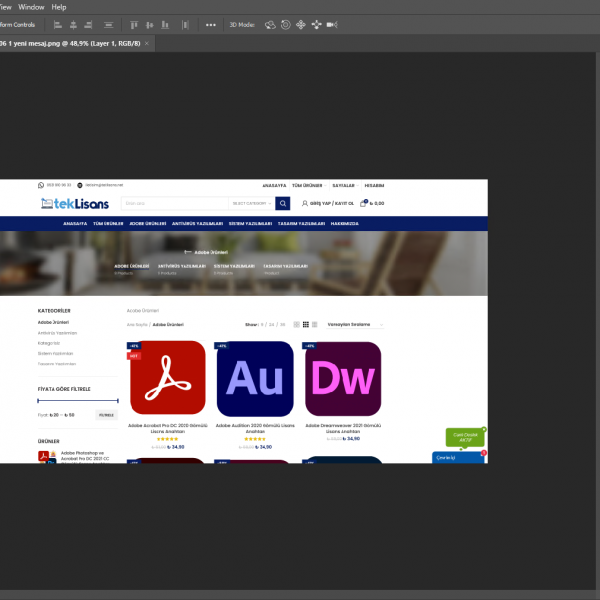Open the View menu
This screenshot has width=600, height=600.
5,7
